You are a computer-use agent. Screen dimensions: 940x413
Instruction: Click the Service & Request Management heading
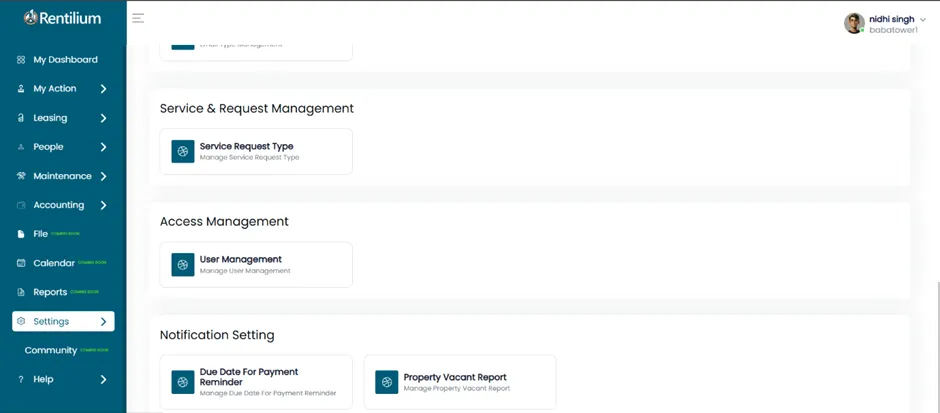pyautogui.click(x=257, y=108)
